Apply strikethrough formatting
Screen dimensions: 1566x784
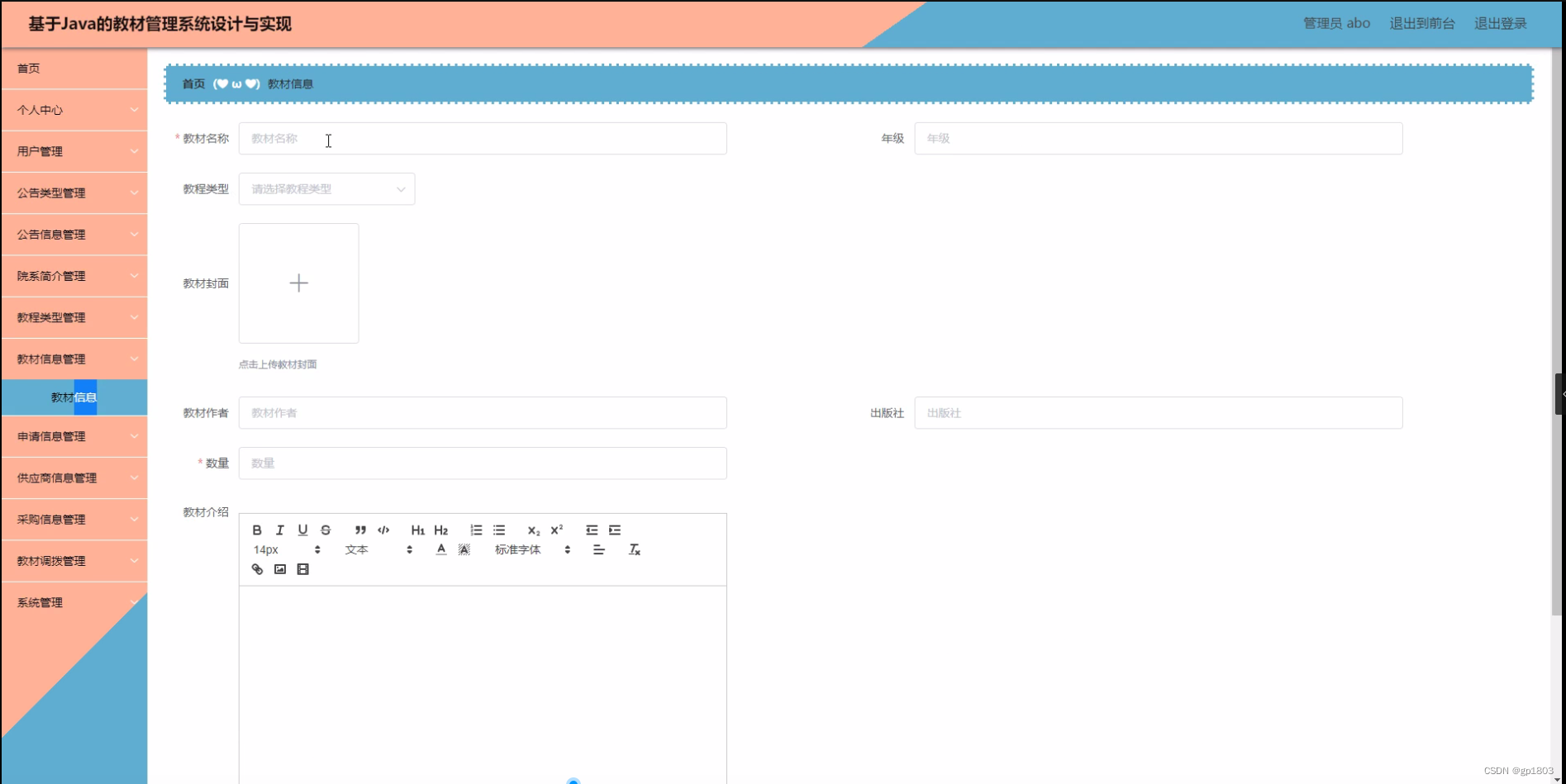326,530
